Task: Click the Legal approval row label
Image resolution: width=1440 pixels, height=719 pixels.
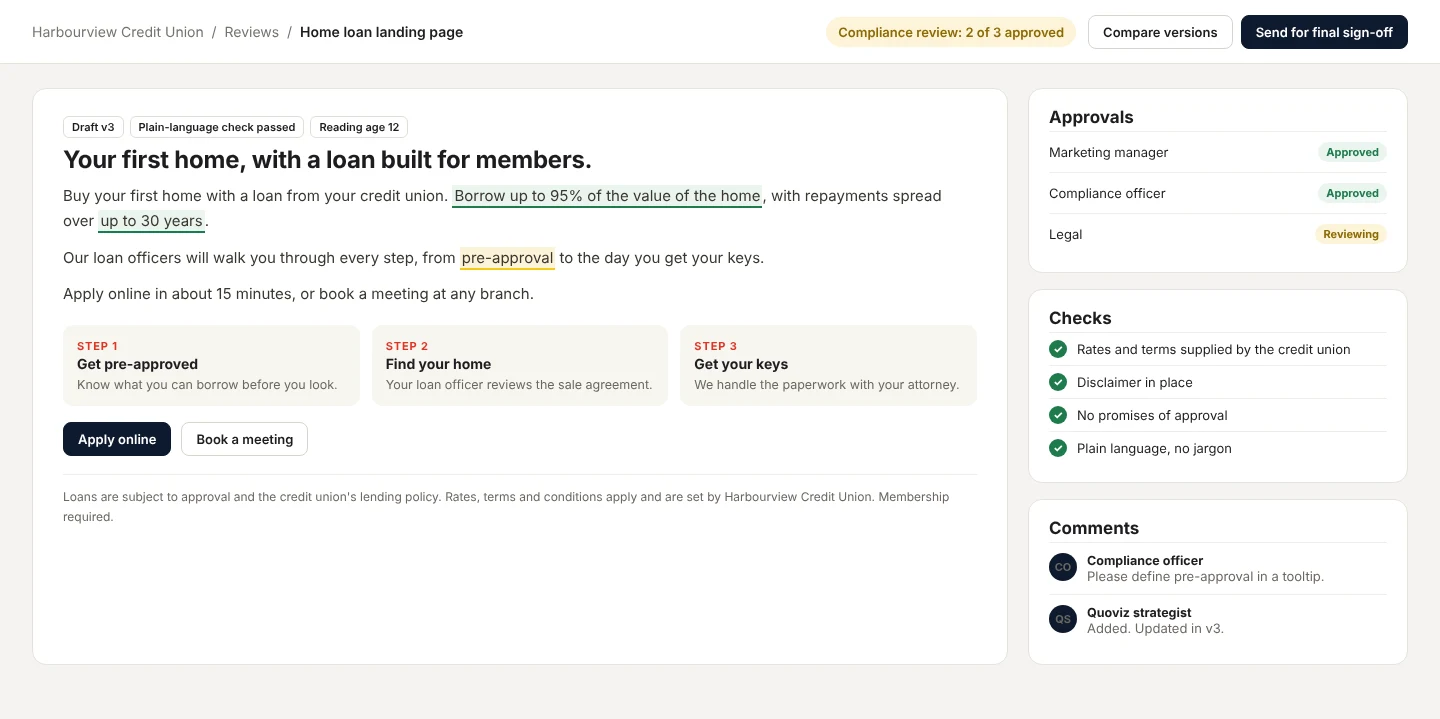Action: pos(1066,234)
